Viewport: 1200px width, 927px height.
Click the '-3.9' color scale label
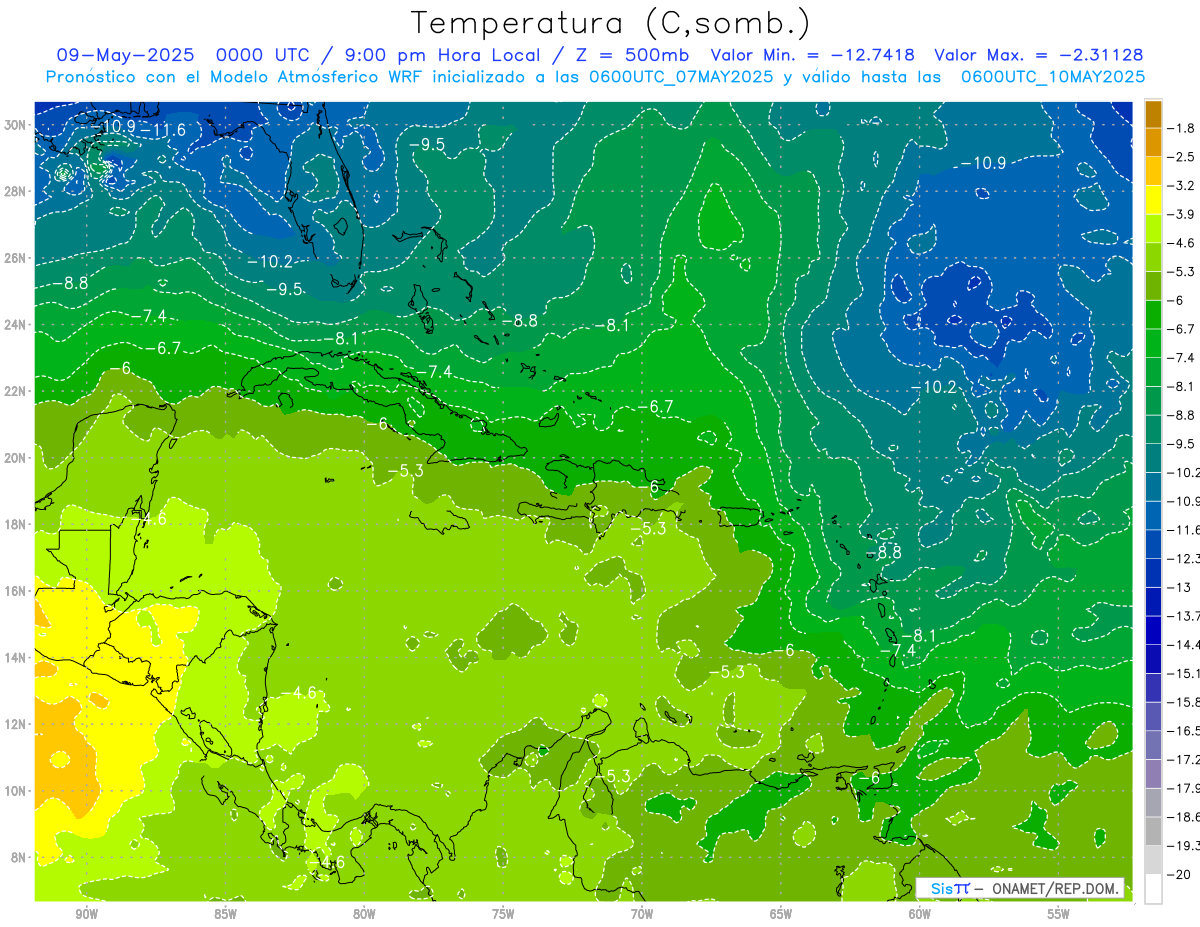[1183, 214]
